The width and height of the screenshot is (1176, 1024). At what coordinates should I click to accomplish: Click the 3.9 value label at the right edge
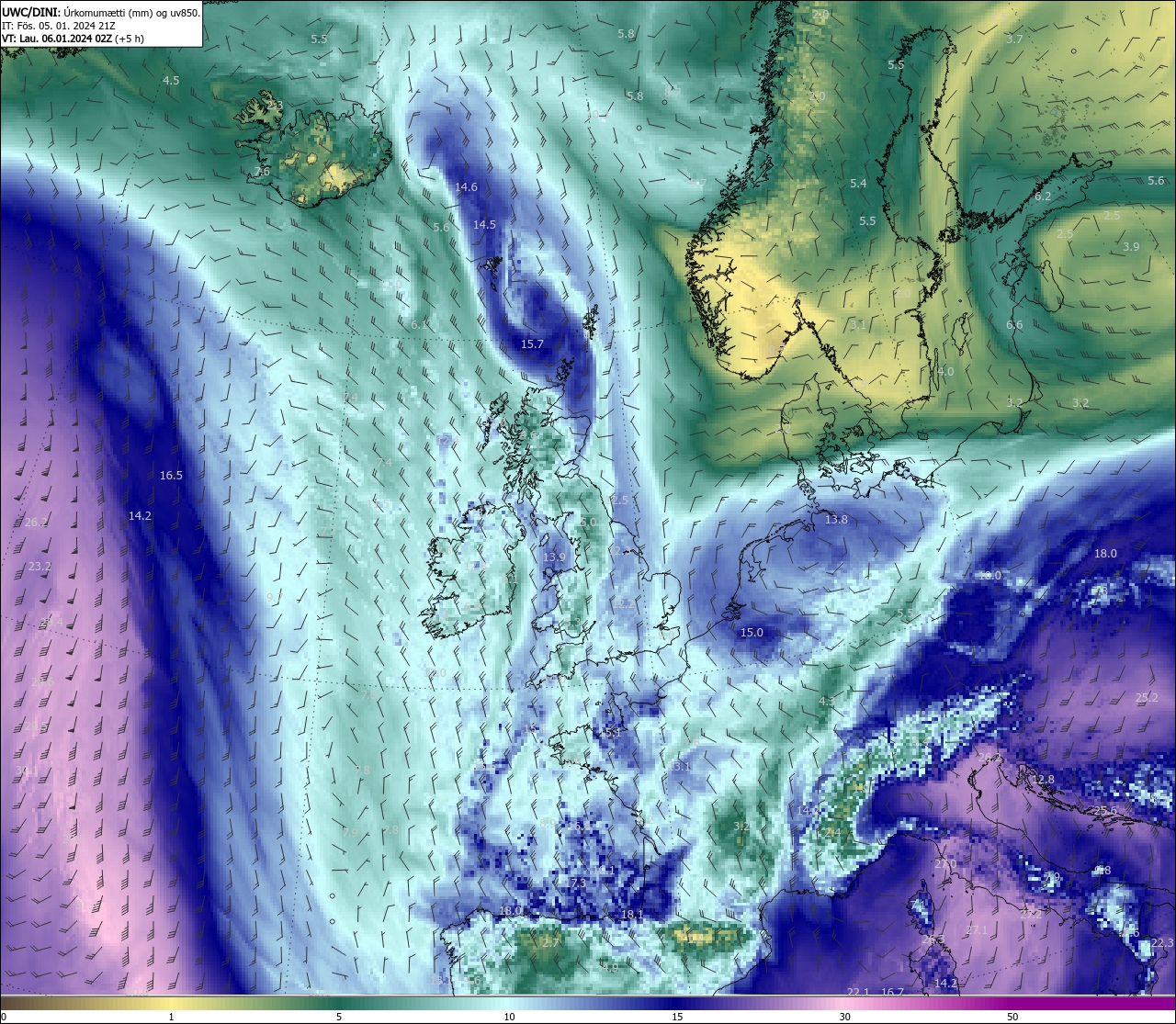pyautogui.click(x=1131, y=246)
